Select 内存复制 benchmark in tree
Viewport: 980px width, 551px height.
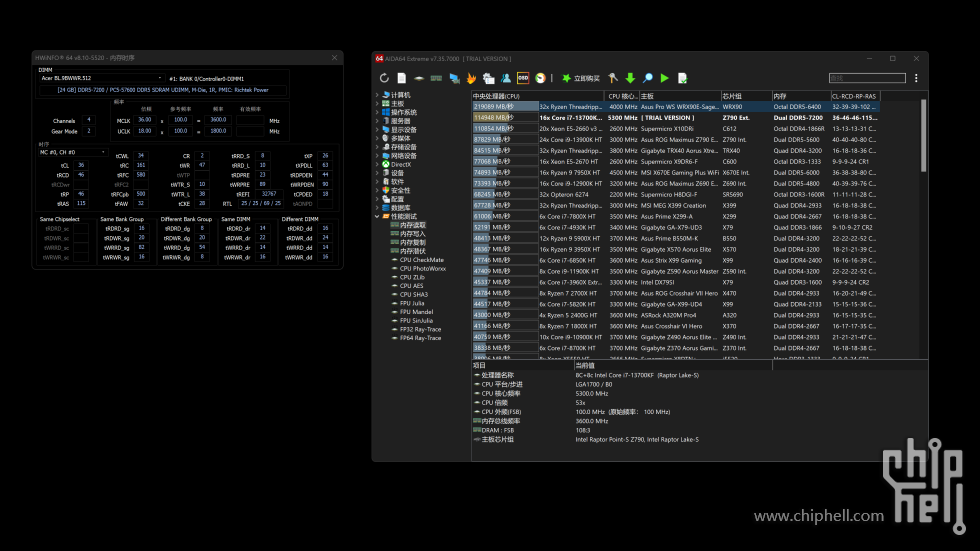coord(412,242)
